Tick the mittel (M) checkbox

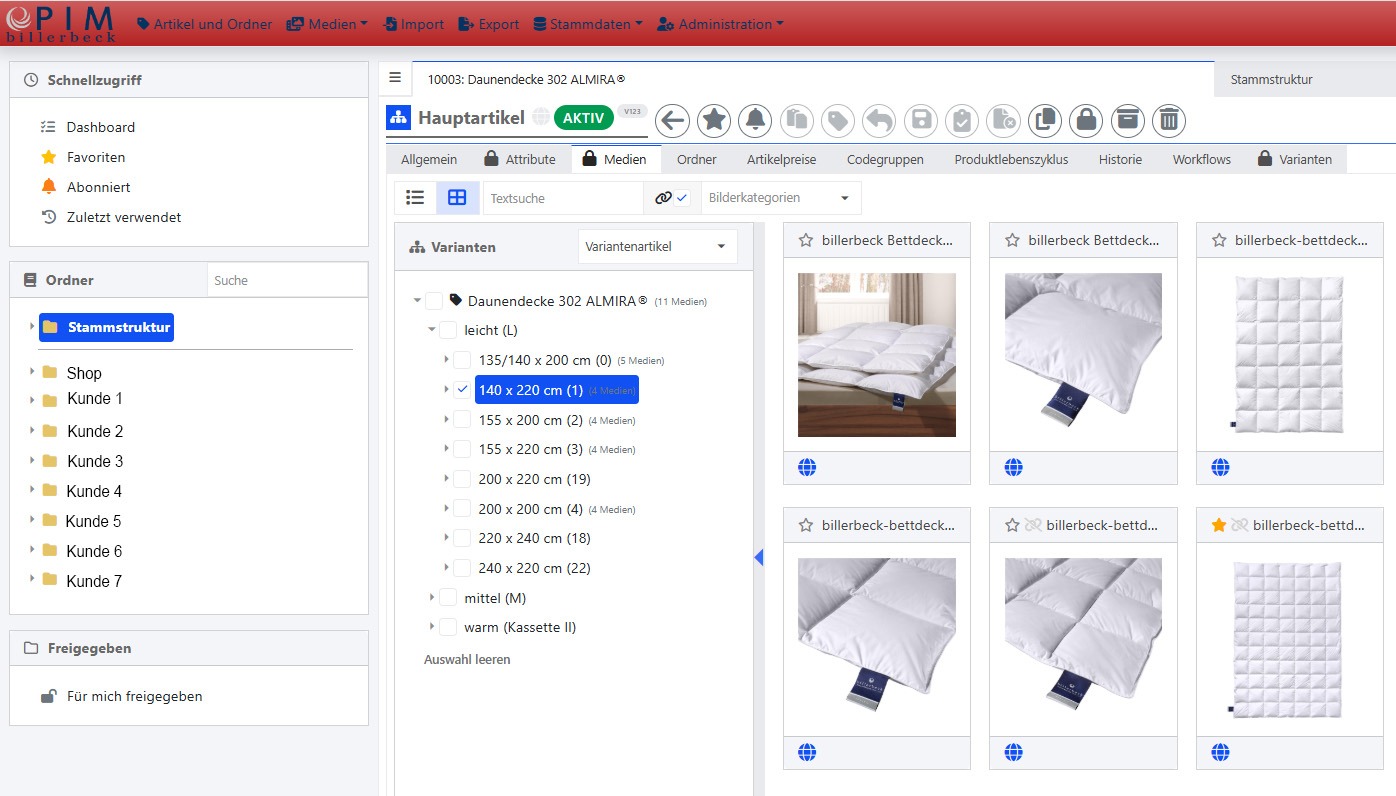coord(448,598)
